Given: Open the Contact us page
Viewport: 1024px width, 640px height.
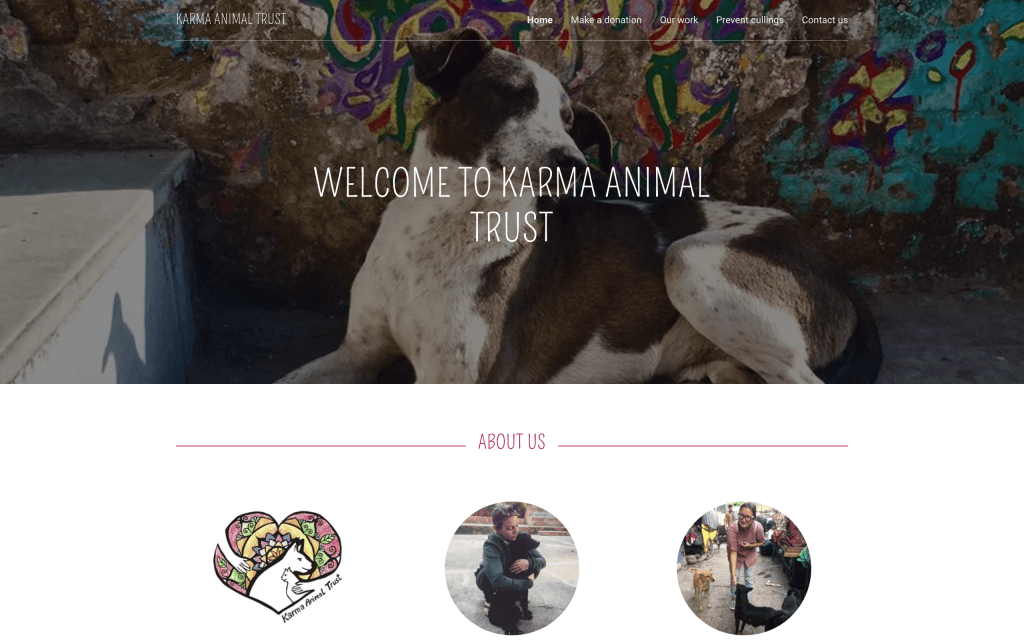Looking at the screenshot, I should 824,20.
